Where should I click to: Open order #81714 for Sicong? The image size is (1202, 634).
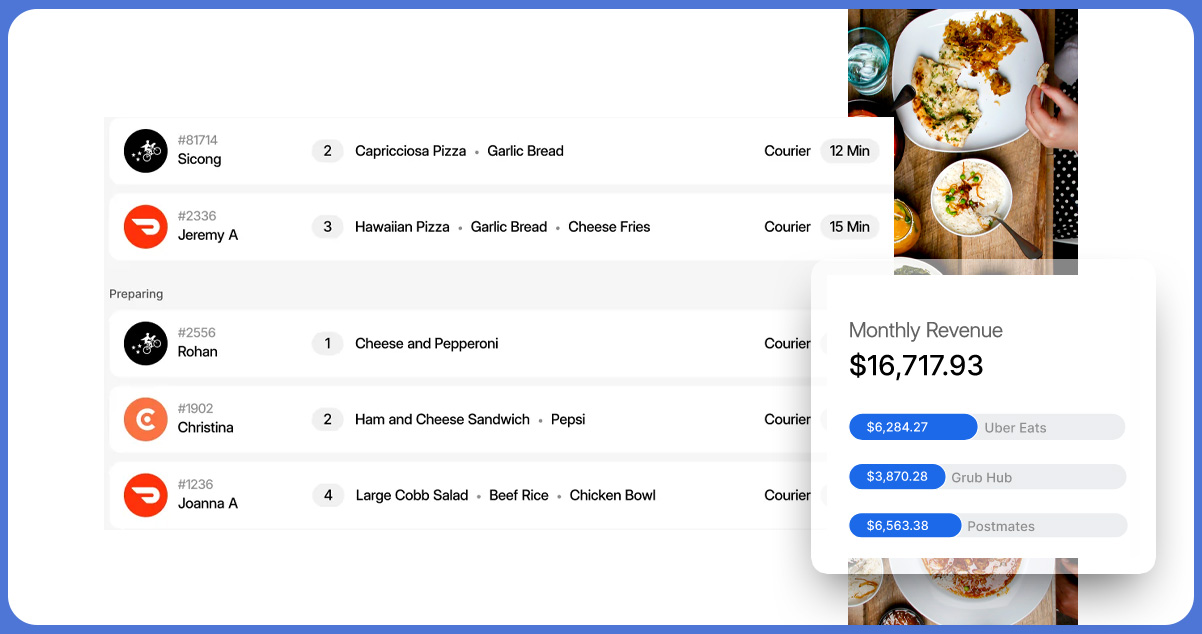point(500,151)
